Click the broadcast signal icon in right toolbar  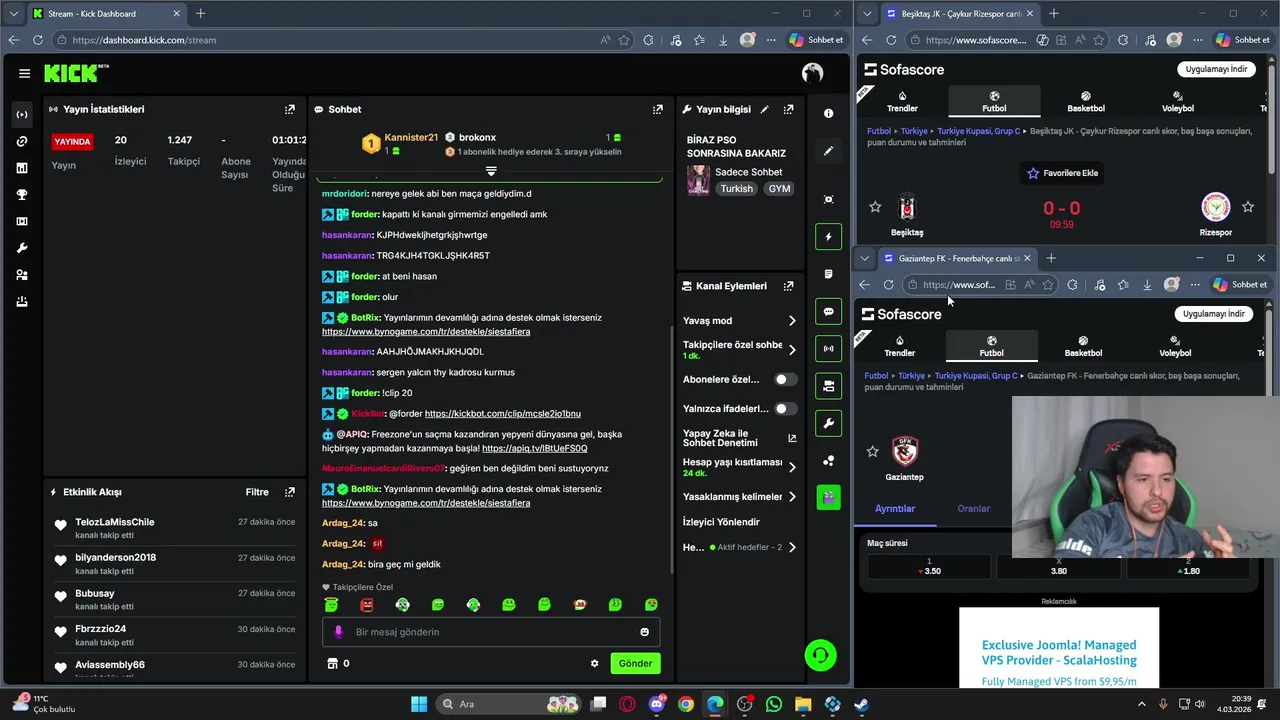click(828, 349)
